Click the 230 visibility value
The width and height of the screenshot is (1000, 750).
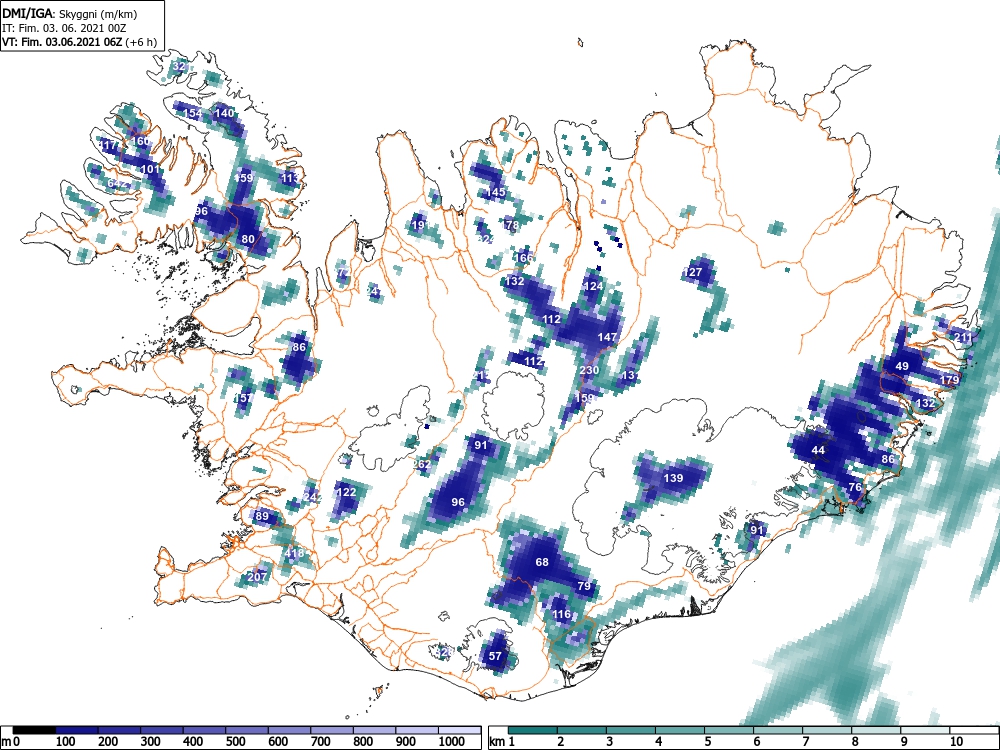[x=589, y=371]
